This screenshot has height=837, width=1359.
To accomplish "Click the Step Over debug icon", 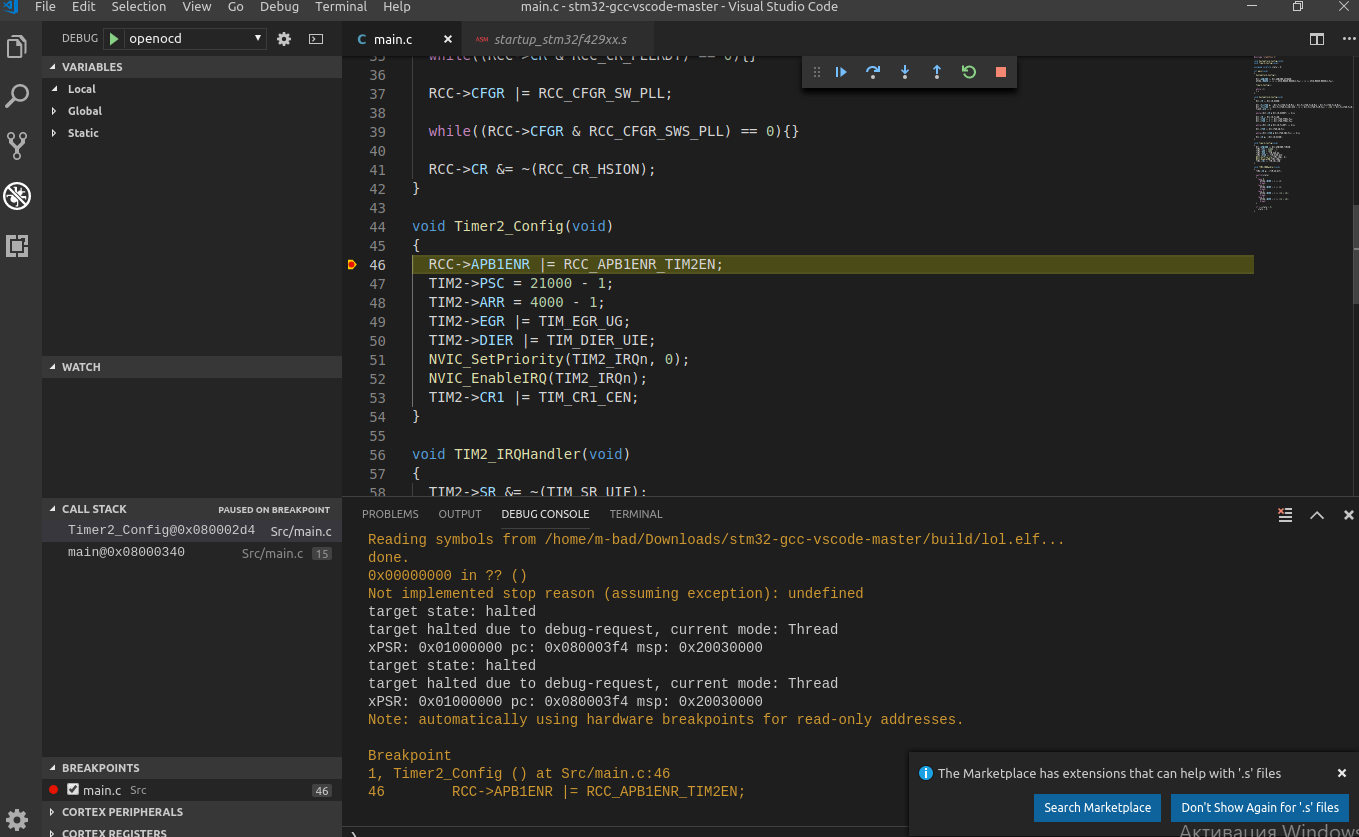I will tap(873, 72).
